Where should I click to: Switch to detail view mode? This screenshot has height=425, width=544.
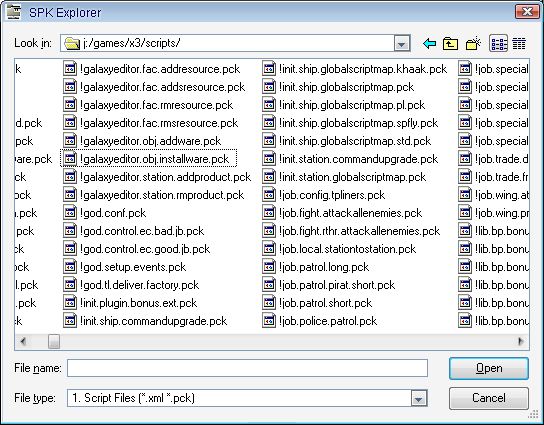tap(519, 44)
